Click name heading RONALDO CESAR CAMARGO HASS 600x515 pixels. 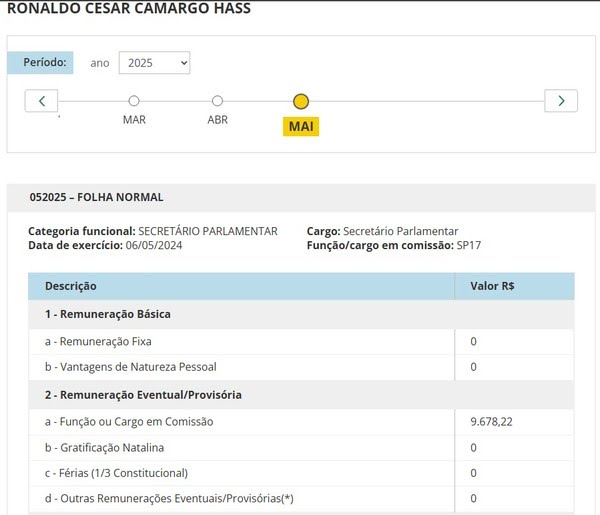pos(129,8)
